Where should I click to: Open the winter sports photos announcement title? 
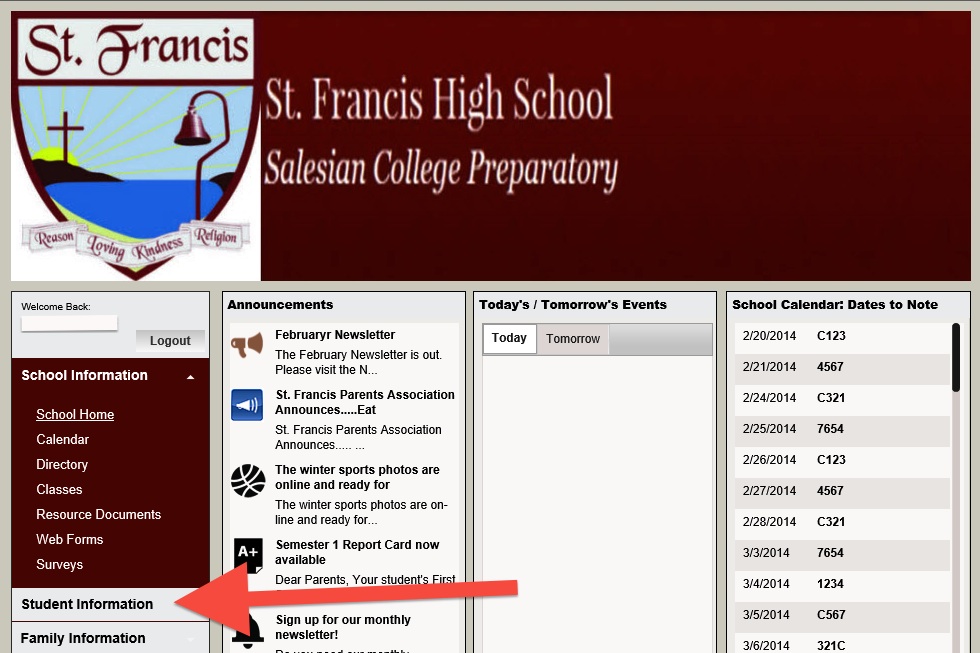coord(358,477)
